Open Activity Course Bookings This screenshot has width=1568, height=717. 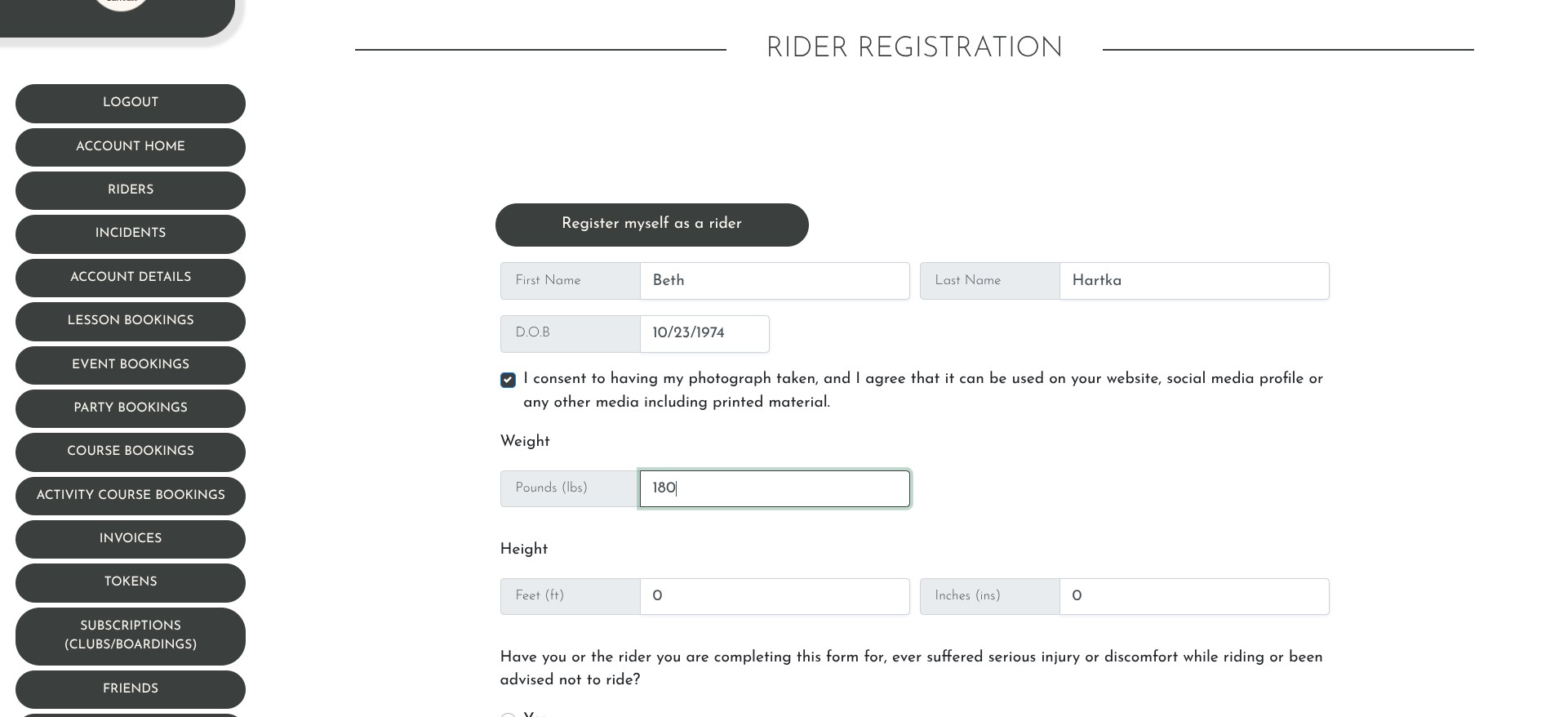pos(131,496)
